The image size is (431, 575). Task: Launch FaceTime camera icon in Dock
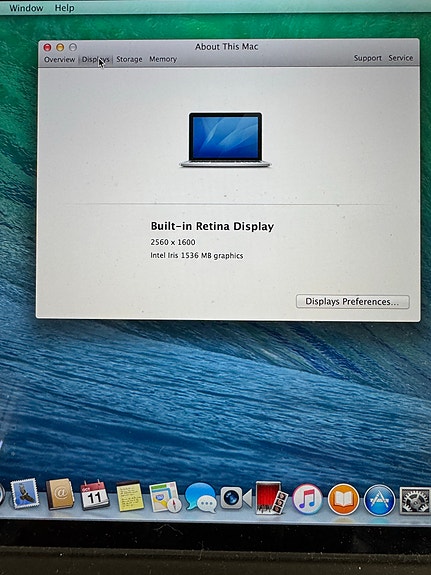click(236, 498)
